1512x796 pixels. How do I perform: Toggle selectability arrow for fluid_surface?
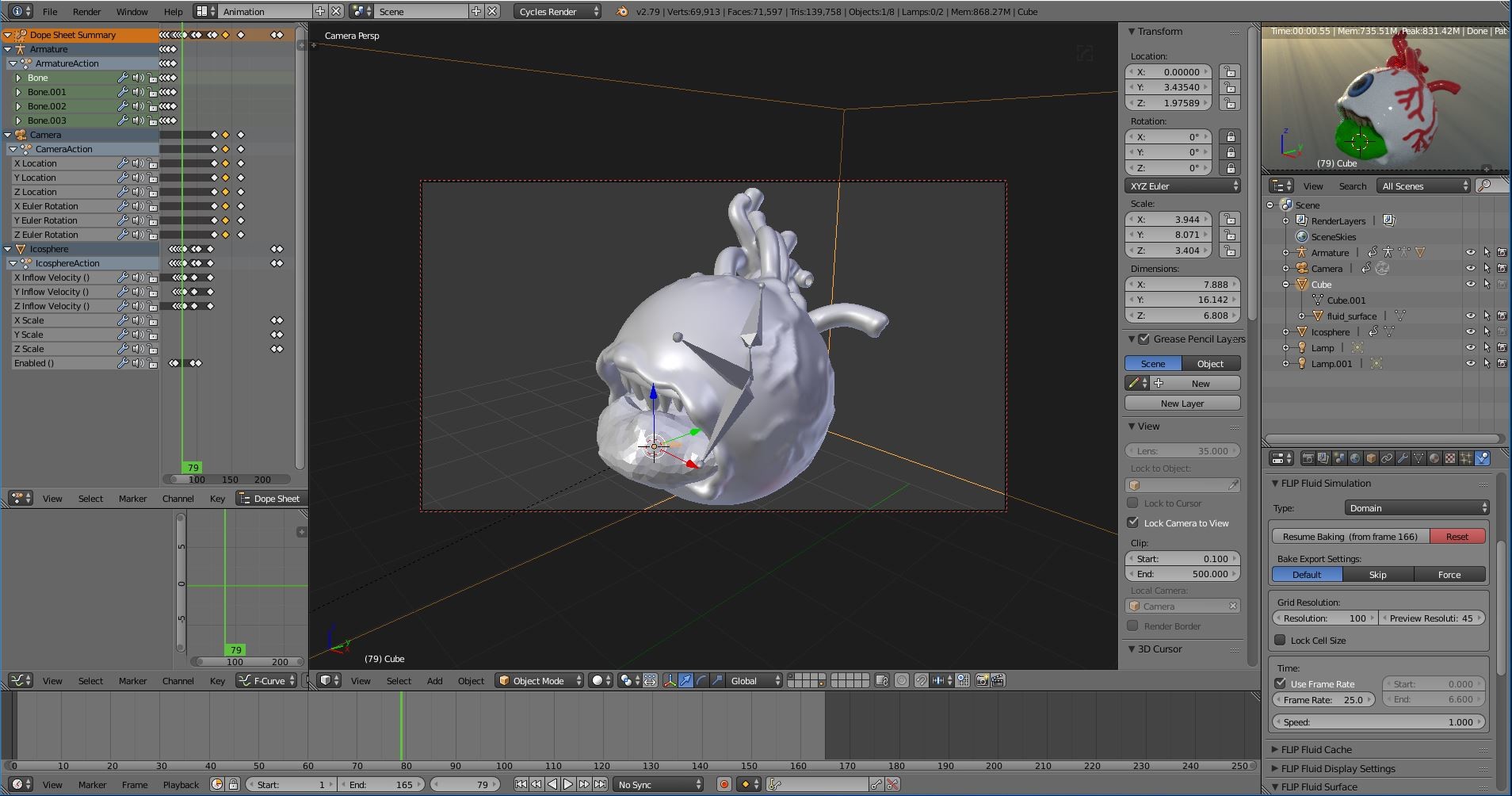1487,316
